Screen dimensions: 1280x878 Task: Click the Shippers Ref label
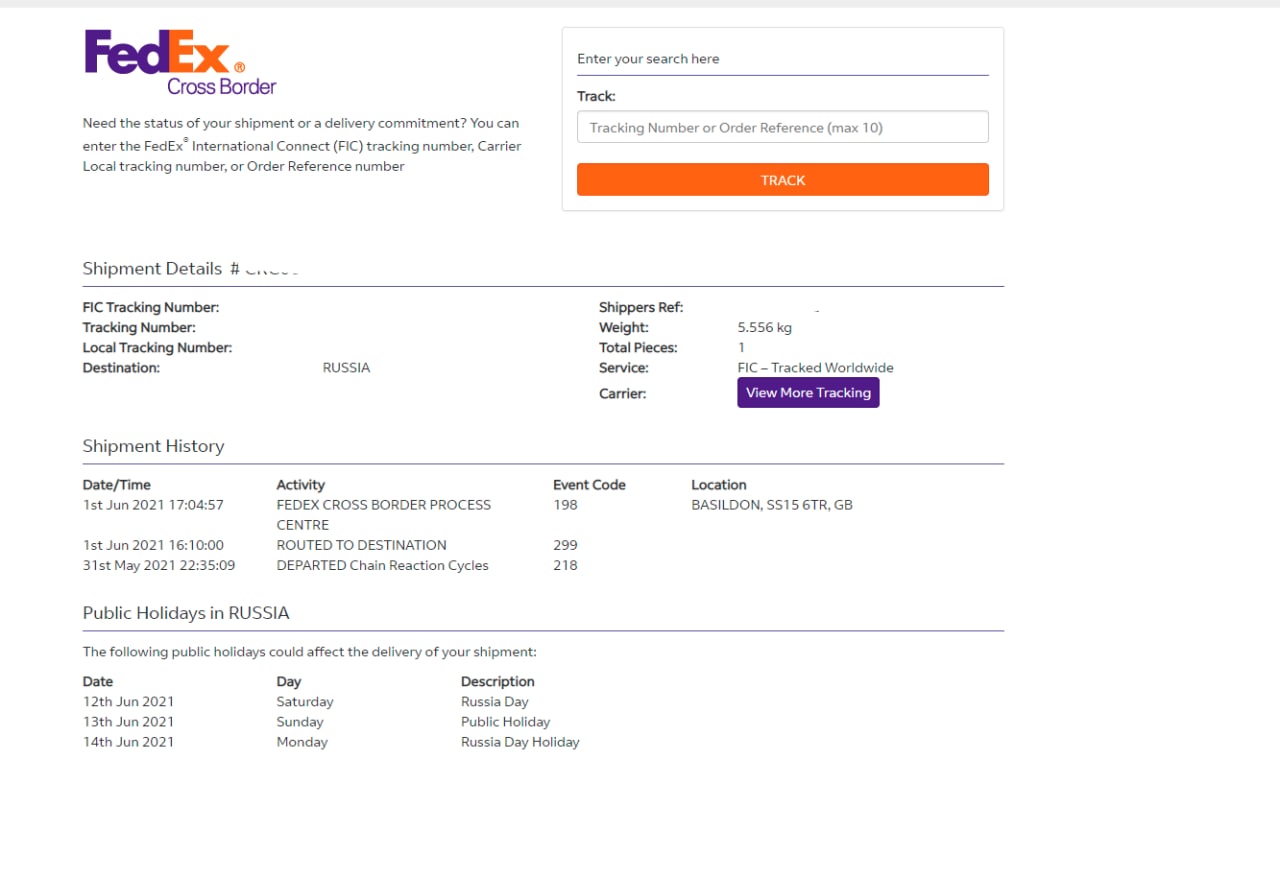[x=641, y=308]
